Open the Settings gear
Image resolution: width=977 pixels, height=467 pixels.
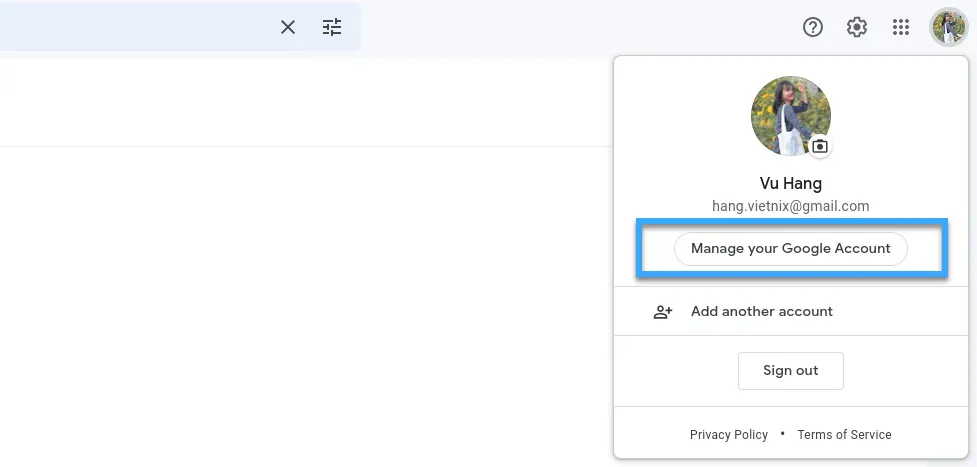click(x=857, y=27)
